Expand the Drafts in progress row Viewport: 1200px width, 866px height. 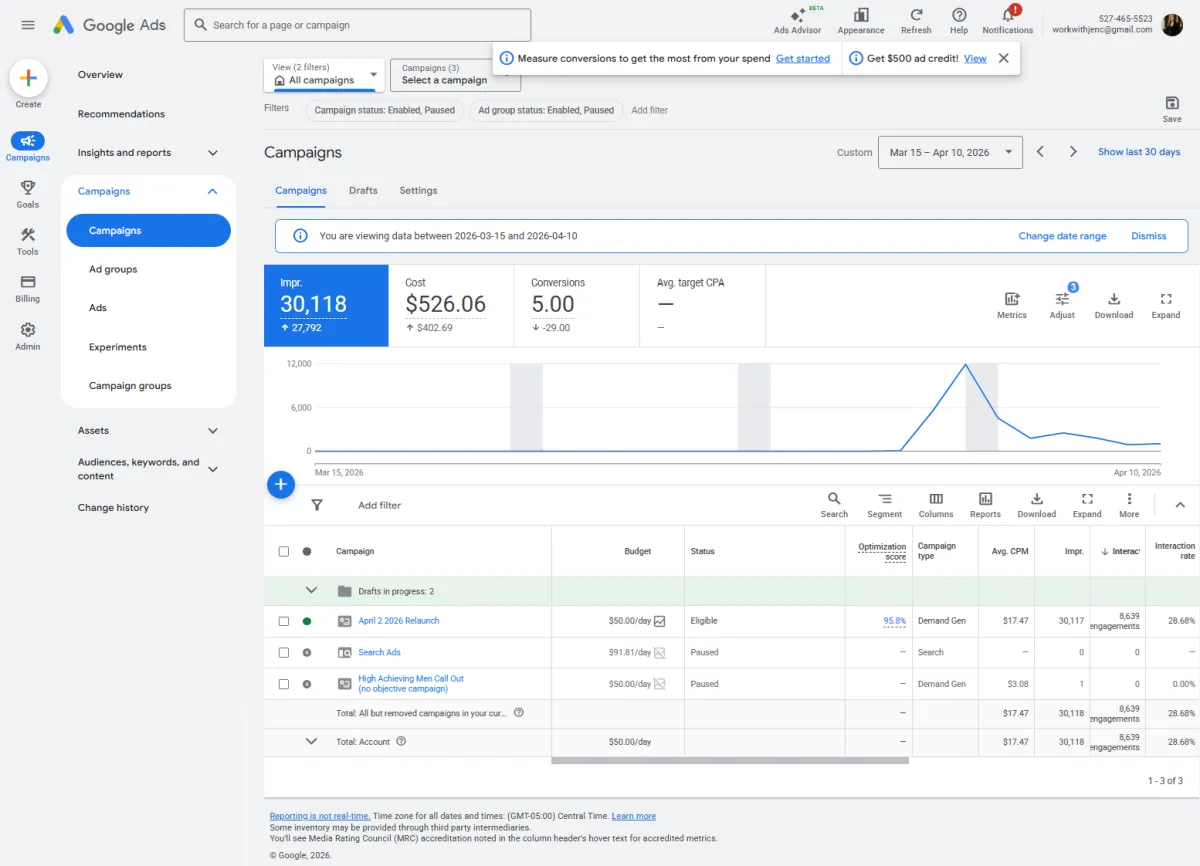(311, 591)
